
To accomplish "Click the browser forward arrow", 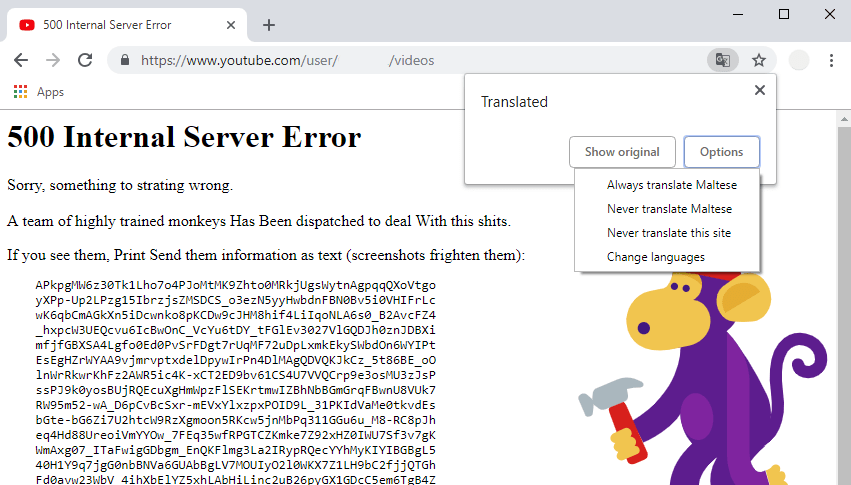I will (53, 60).
